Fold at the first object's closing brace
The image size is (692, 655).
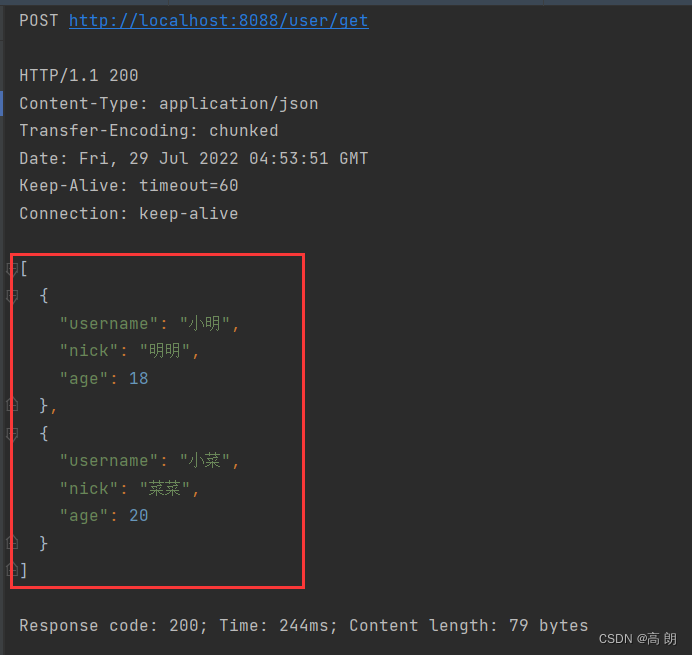[x=12, y=404]
